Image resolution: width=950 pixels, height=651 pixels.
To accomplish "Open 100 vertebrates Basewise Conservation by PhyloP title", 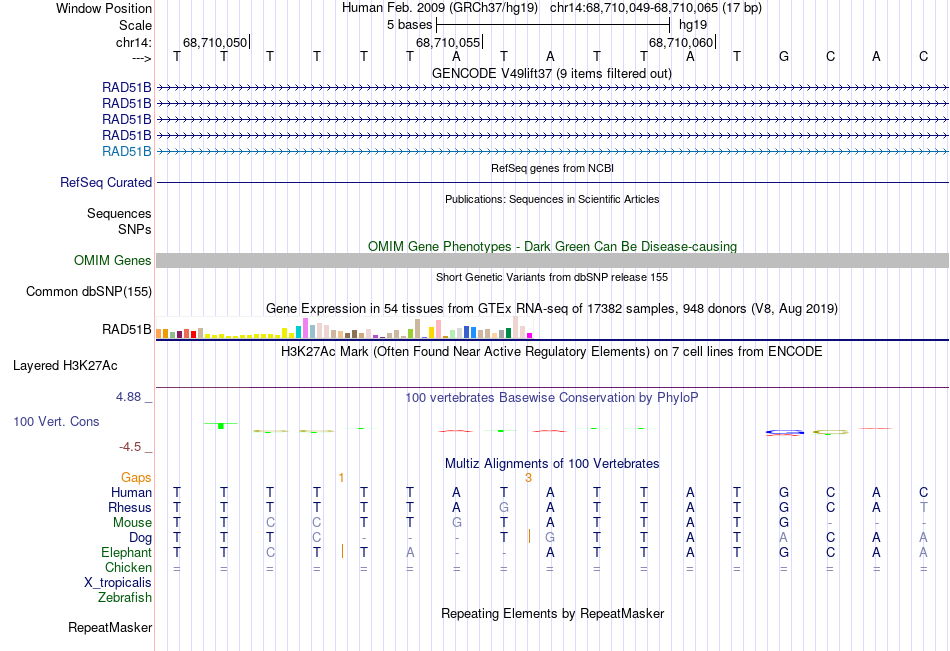I will (552, 398).
